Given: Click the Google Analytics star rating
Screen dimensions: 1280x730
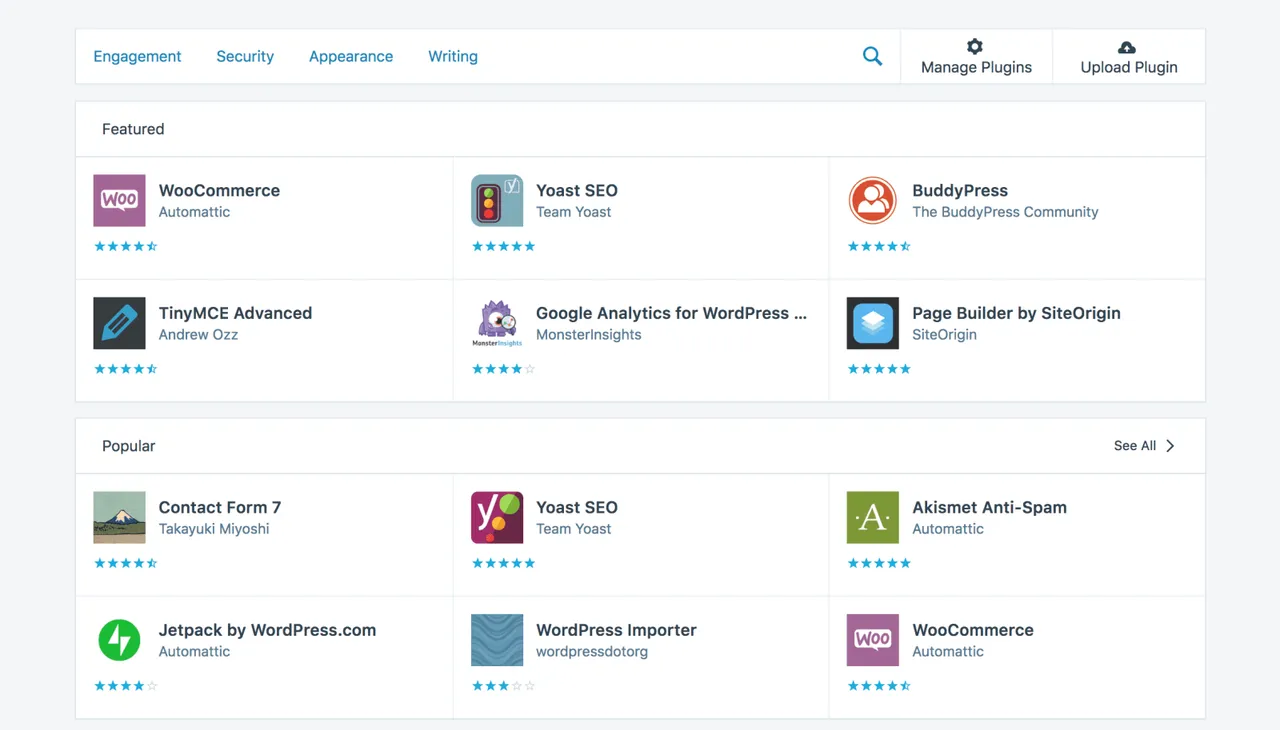Looking at the screenshot, I should [504, 369].
